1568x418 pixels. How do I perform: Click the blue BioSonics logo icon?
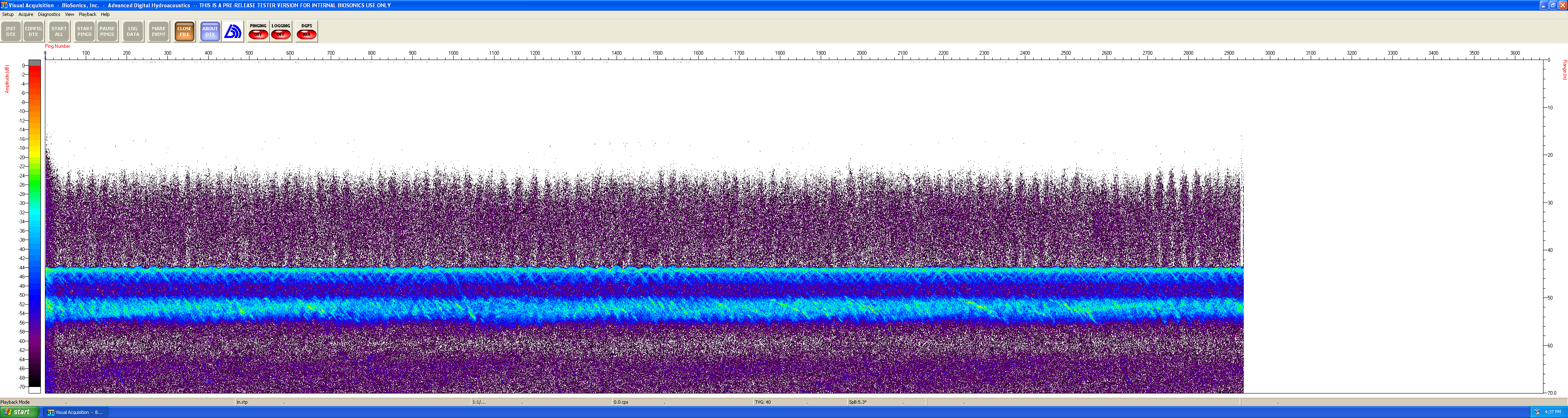[233, 32]
